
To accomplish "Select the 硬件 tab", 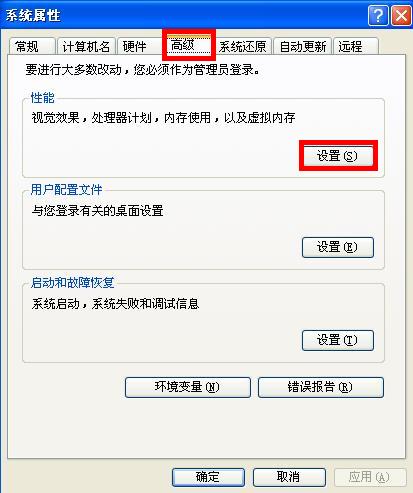I will [139, 46].
